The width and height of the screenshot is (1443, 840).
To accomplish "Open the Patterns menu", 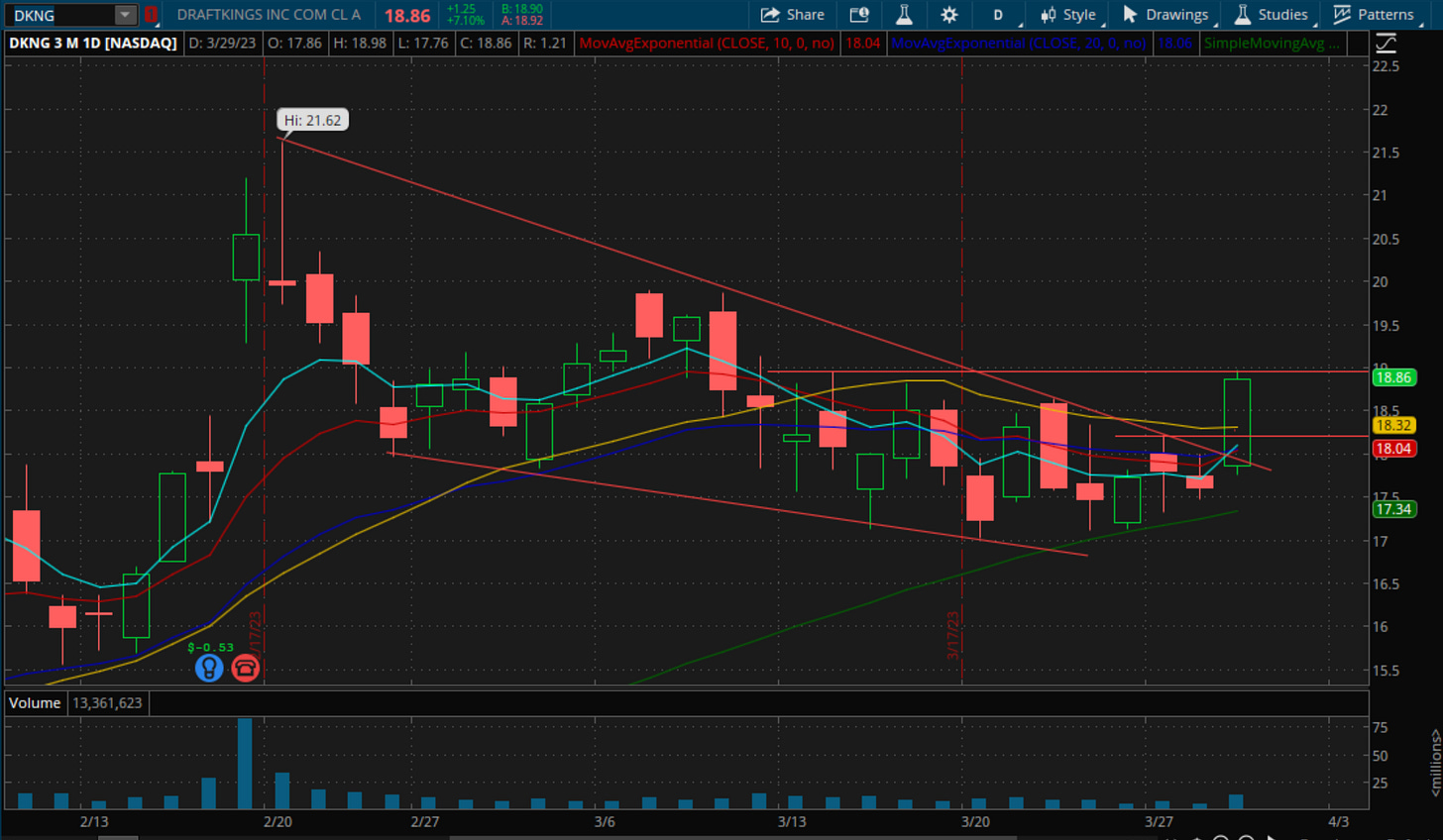I will click(x=1374, y=15).
